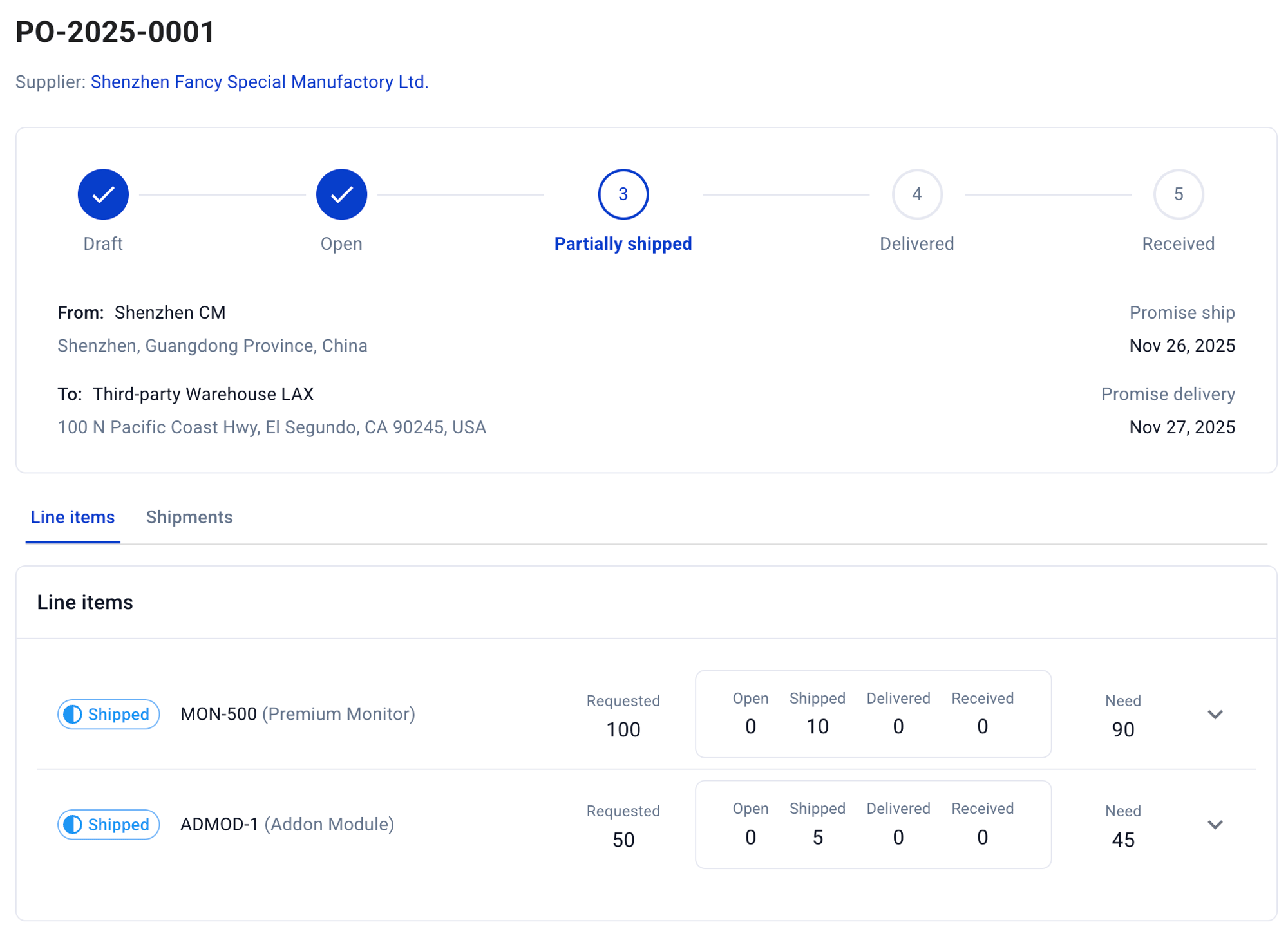
Task: Click the Need value 45 for ADMOD-1
Action: pyautogui.click(x=1122, y=839)
